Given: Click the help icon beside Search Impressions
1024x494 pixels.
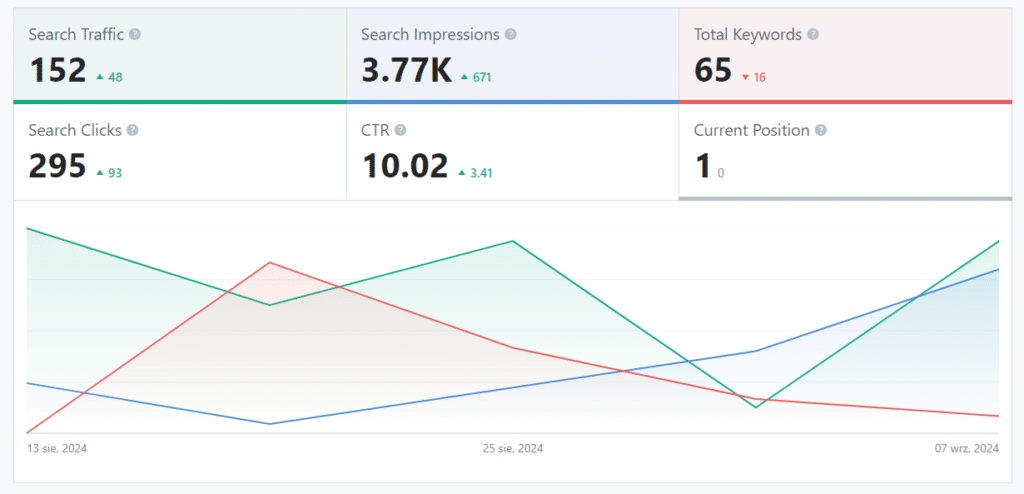Looking at the screenshot, I should (511, 35).
